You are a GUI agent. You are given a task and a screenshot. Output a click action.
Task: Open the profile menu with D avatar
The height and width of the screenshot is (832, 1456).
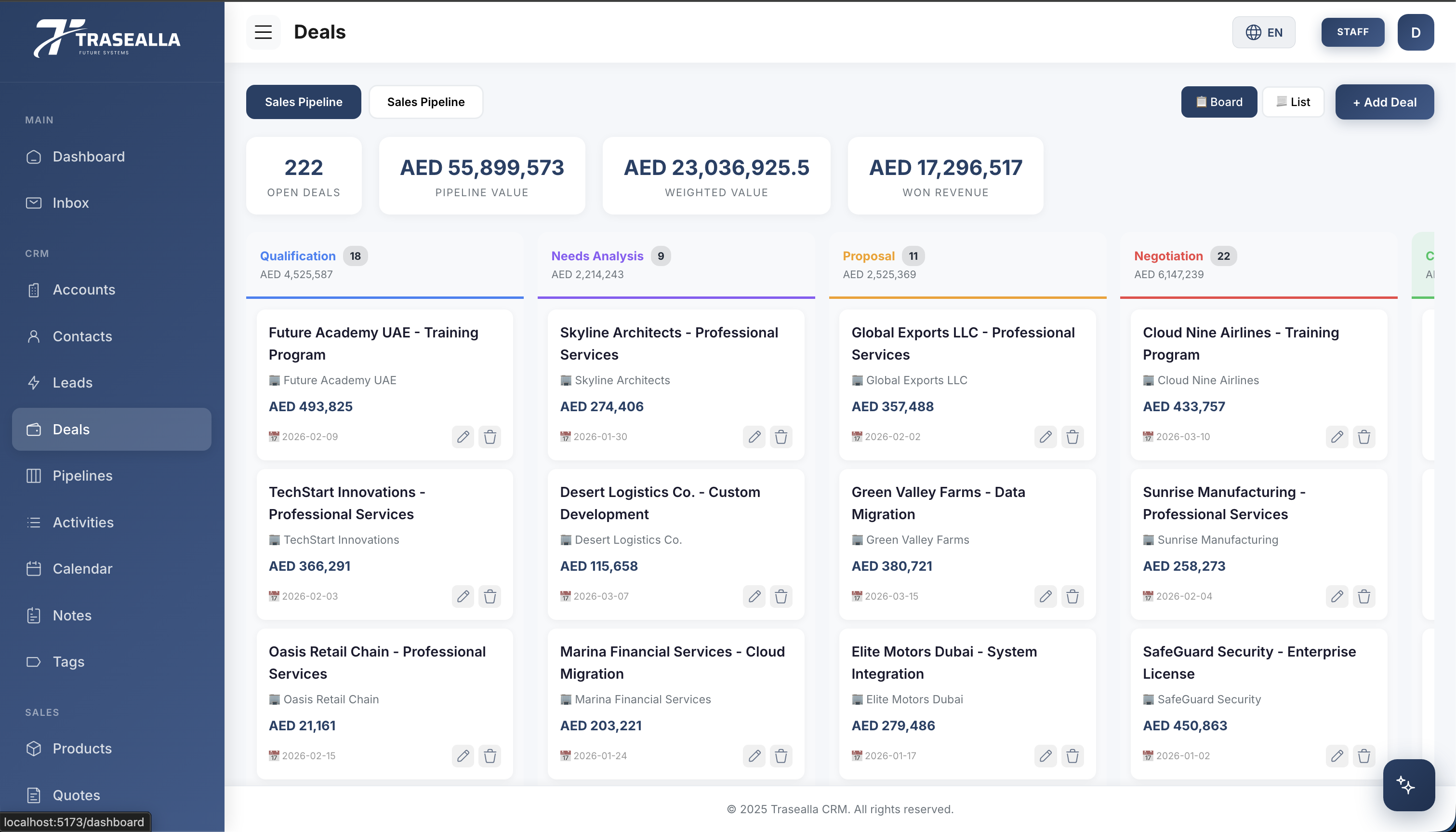1416,32
